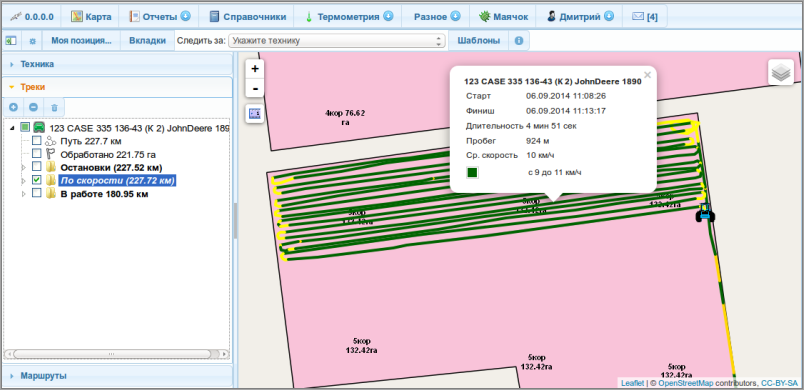
Task: Close the track info popup
Action: pyautogui.click(x=647, y=75)
